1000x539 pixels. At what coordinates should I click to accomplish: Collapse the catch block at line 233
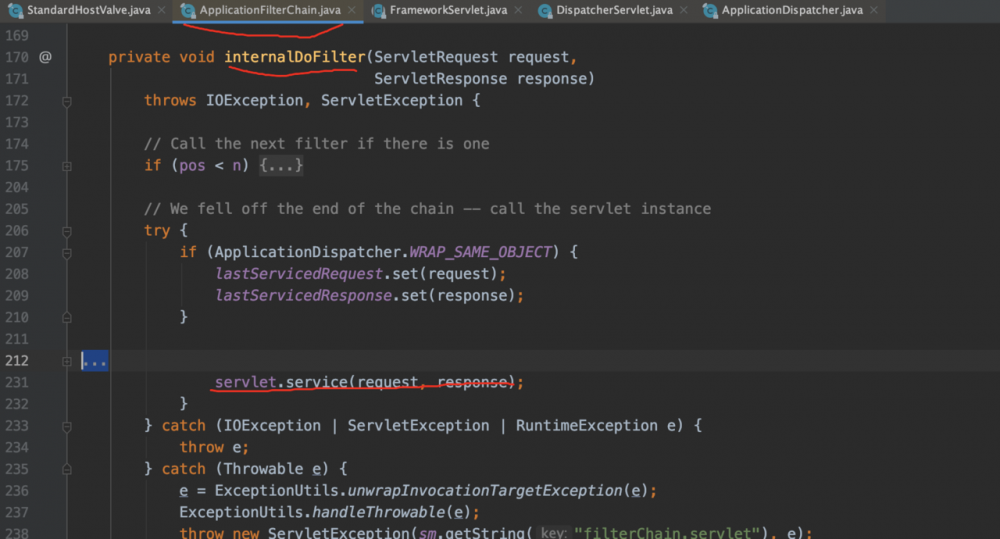67,426
